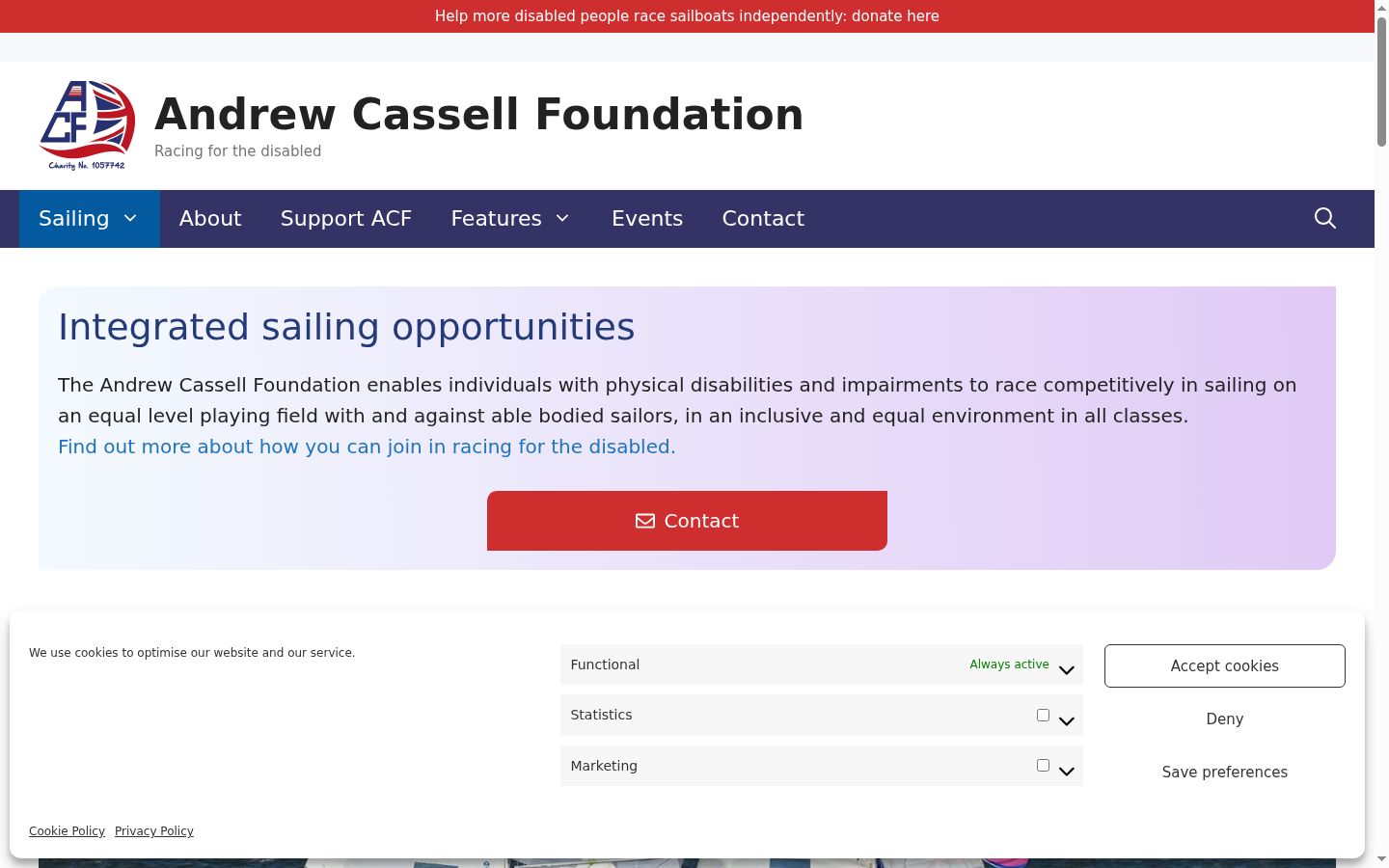1389x868 pixels.
Task: Accept cookies in the consent banner
Action: [1225, 665]
